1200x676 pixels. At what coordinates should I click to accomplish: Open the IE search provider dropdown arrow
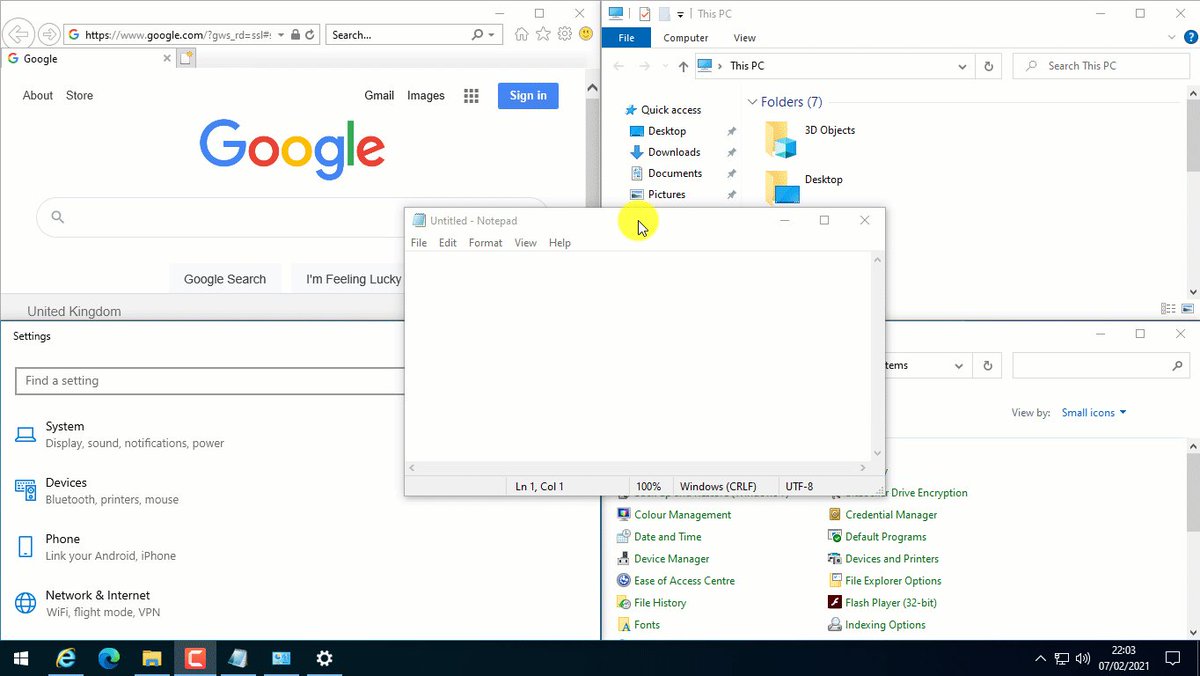(492, 35)
